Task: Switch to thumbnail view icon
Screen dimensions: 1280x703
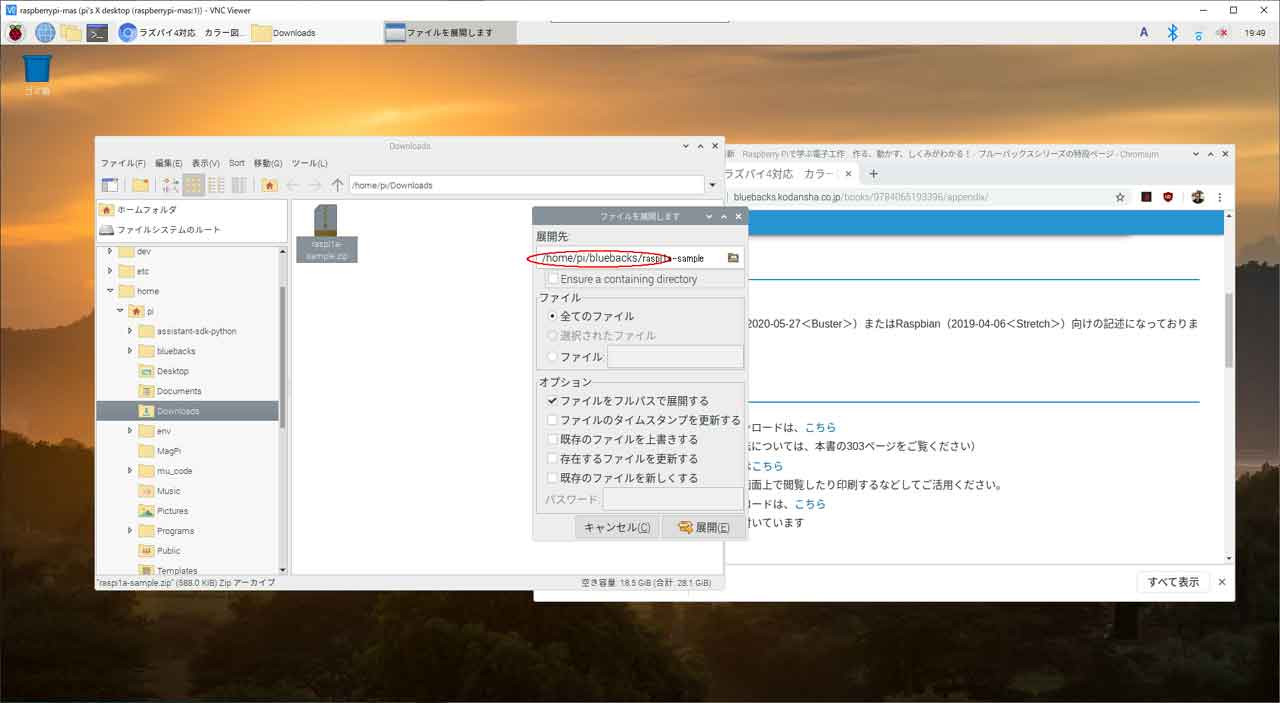Action: (170, 185)
